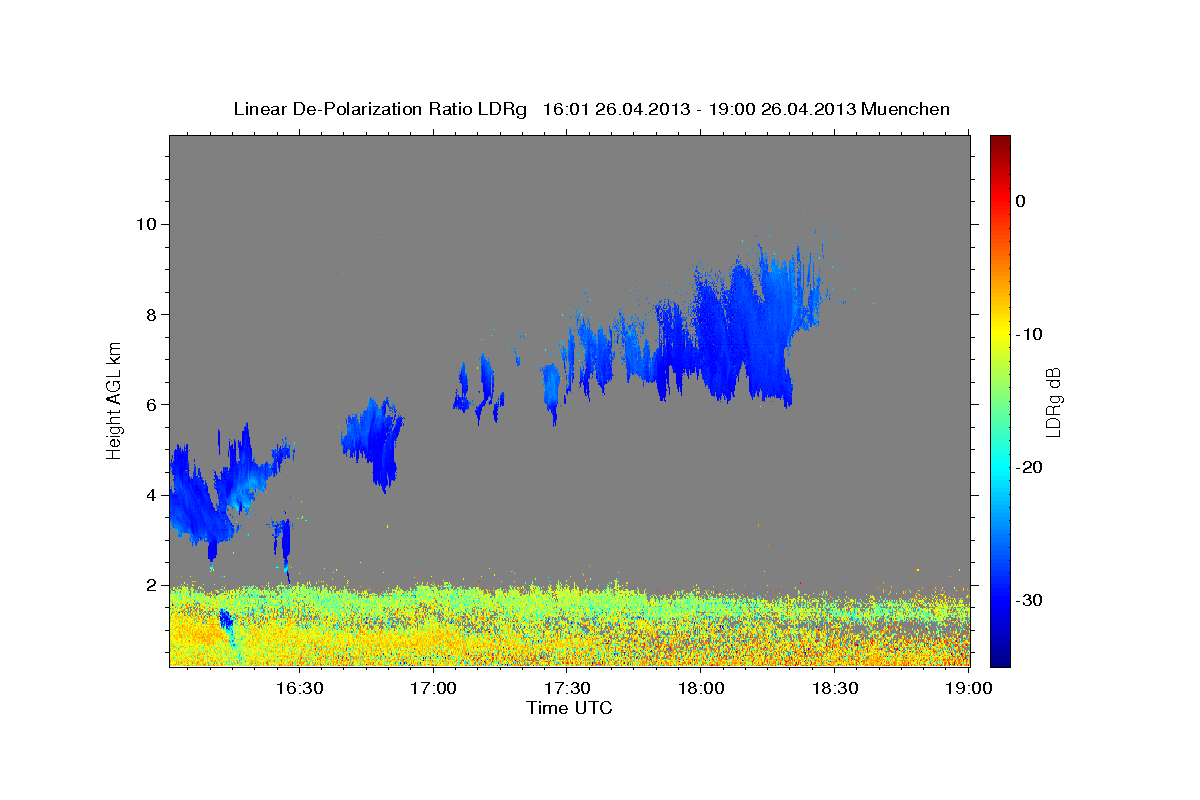Click the large blue cloud near 18:10

[745, 325]
